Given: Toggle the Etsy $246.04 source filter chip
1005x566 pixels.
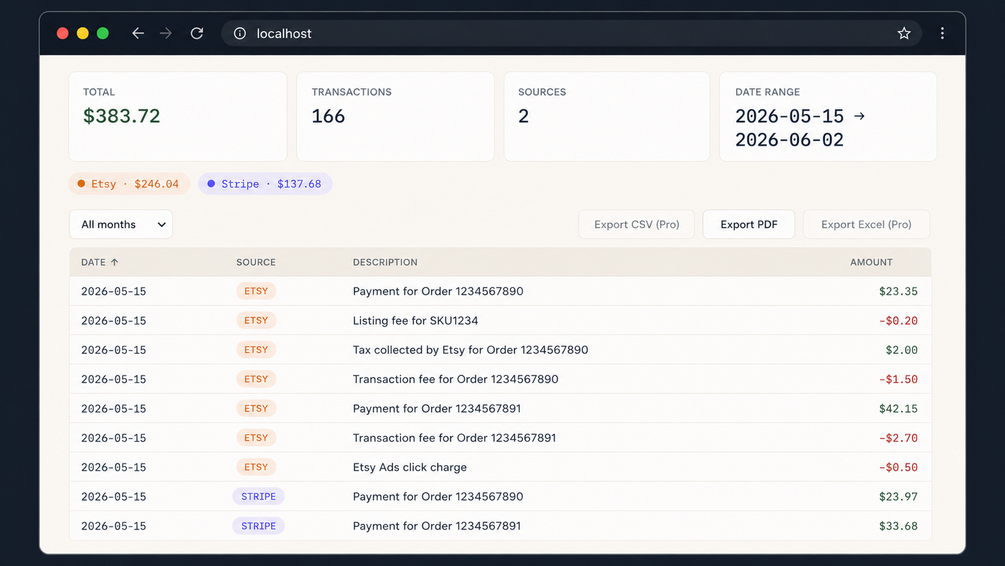Looking at the screenshot, I should click(x=129, y=184).
